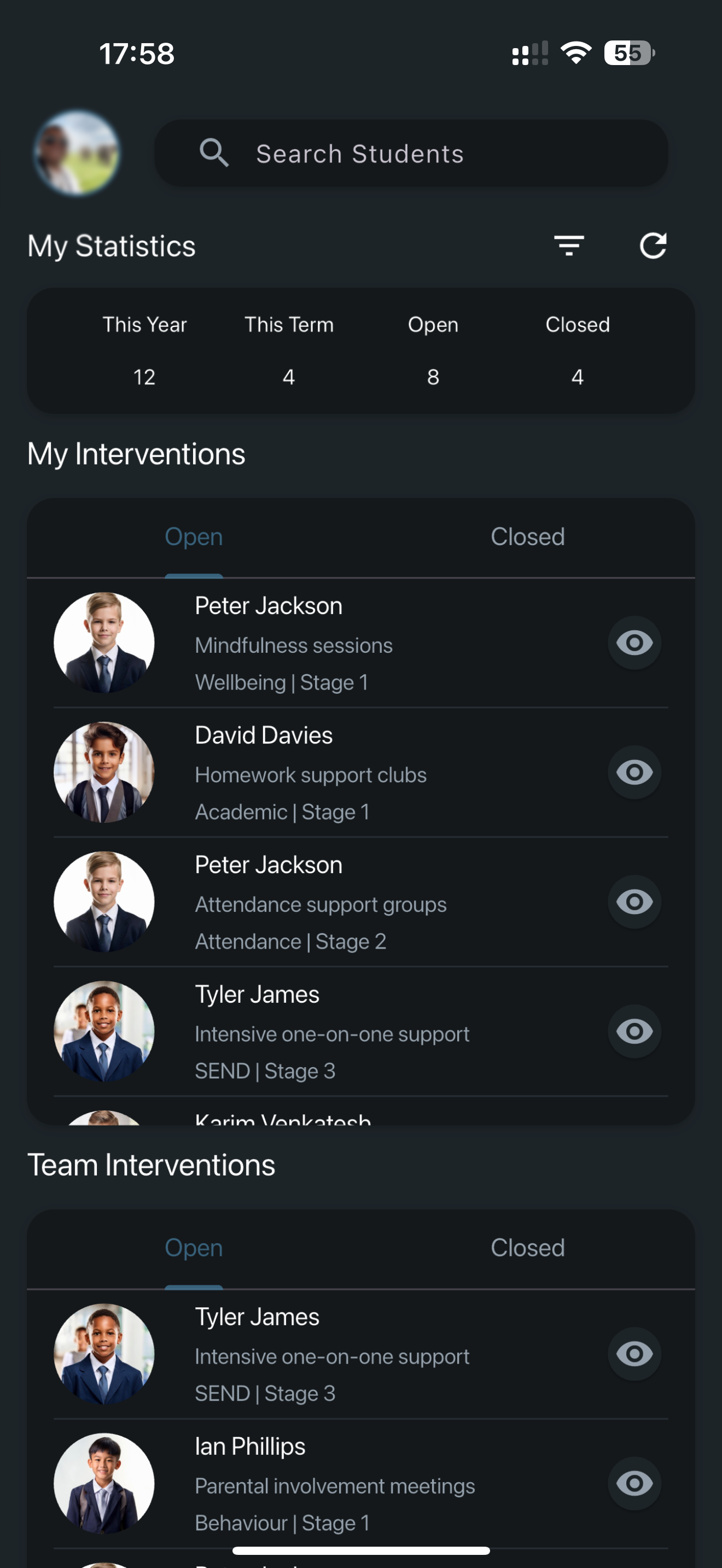View Ian Phillips' Parental involvement meetings

(634, 1484)
